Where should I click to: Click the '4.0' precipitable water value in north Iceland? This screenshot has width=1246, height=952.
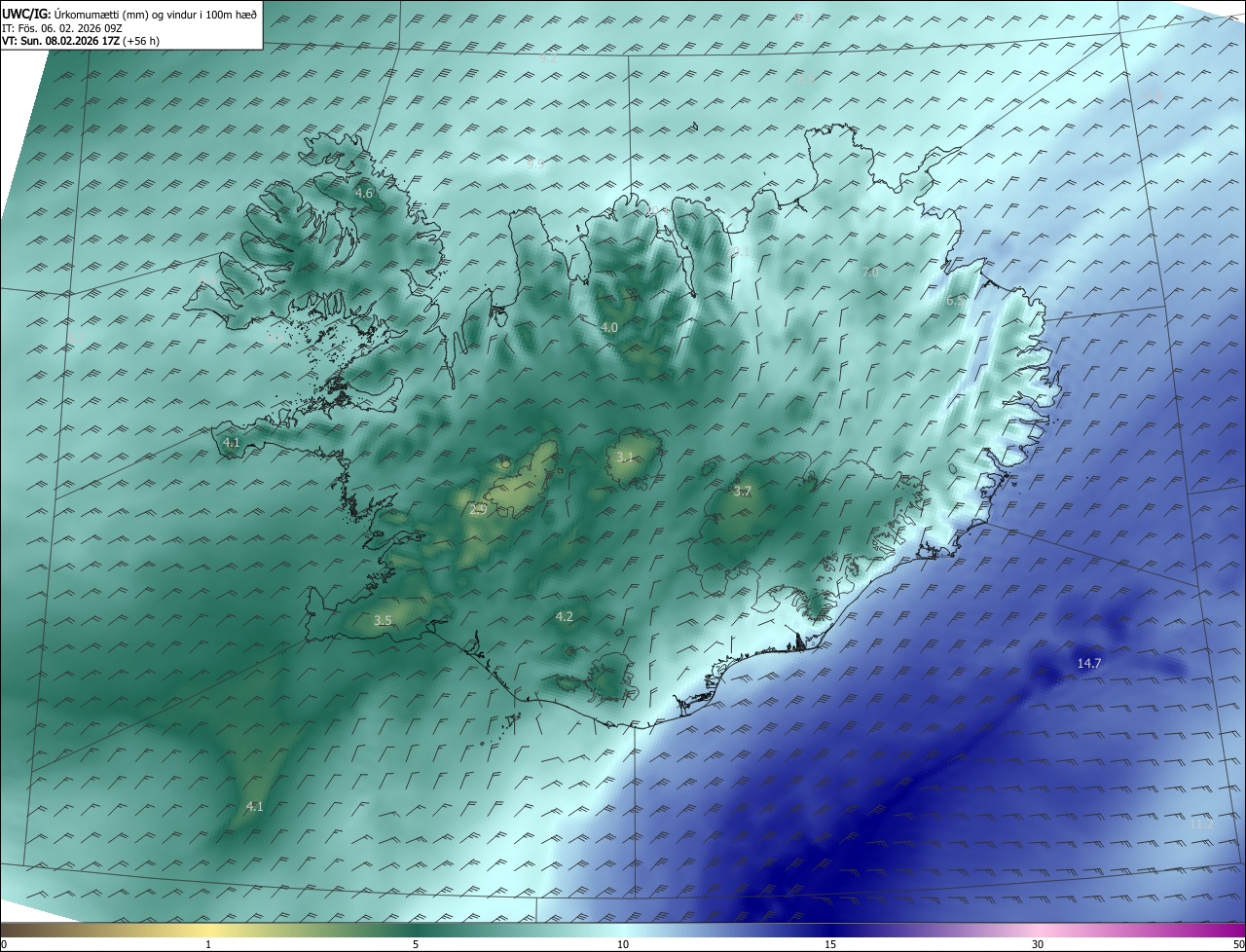click(609, 328)
